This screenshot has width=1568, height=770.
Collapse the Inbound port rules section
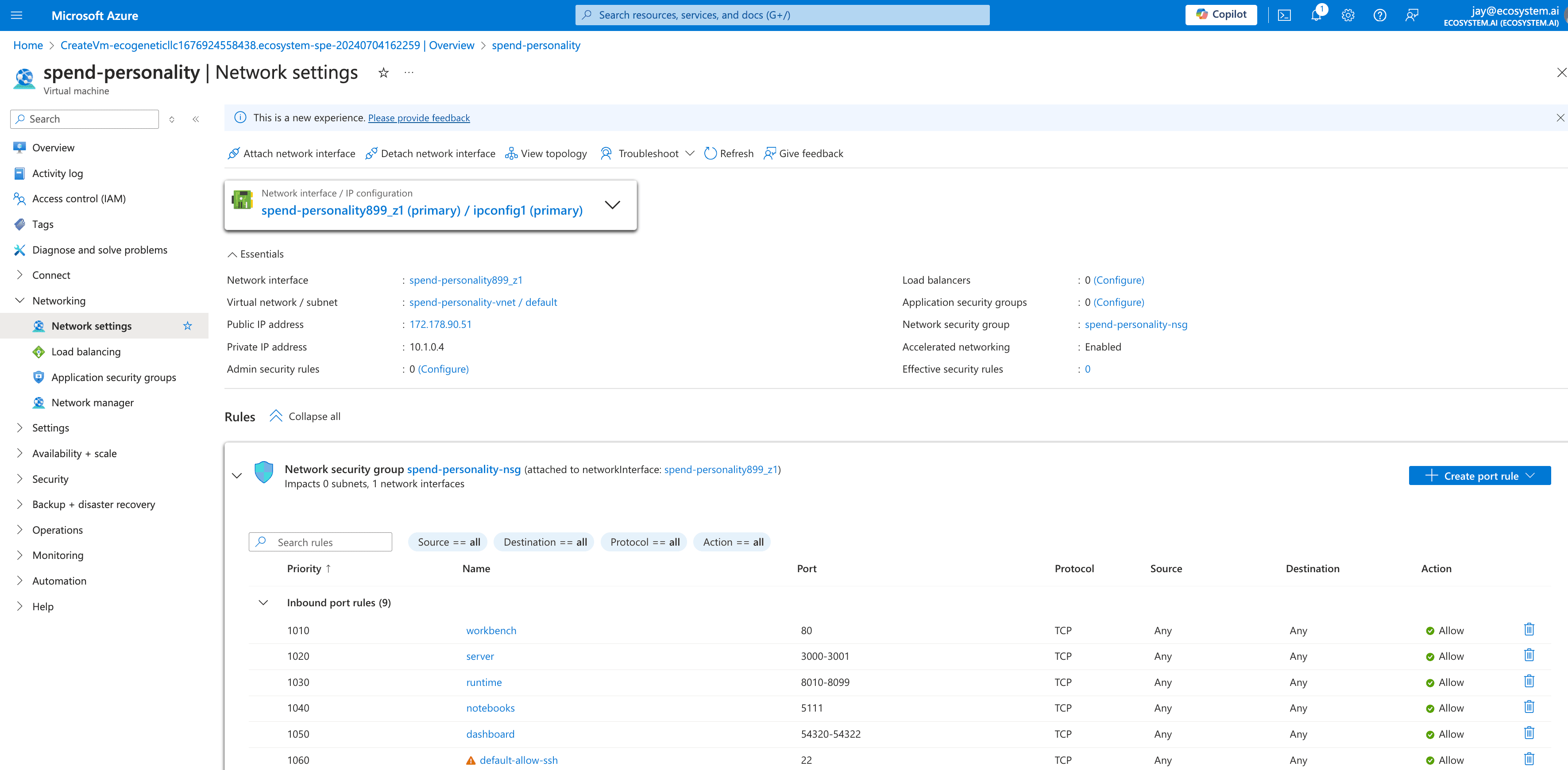click(263, 603)
